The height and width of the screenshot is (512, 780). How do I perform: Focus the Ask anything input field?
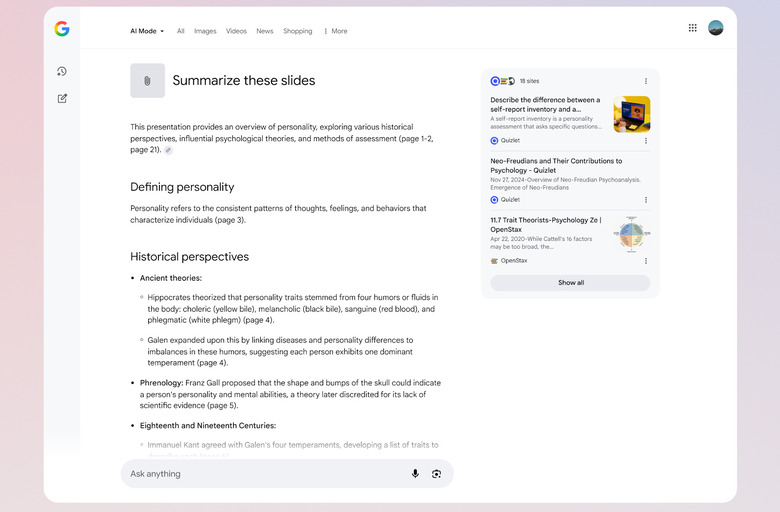point(260,474)
